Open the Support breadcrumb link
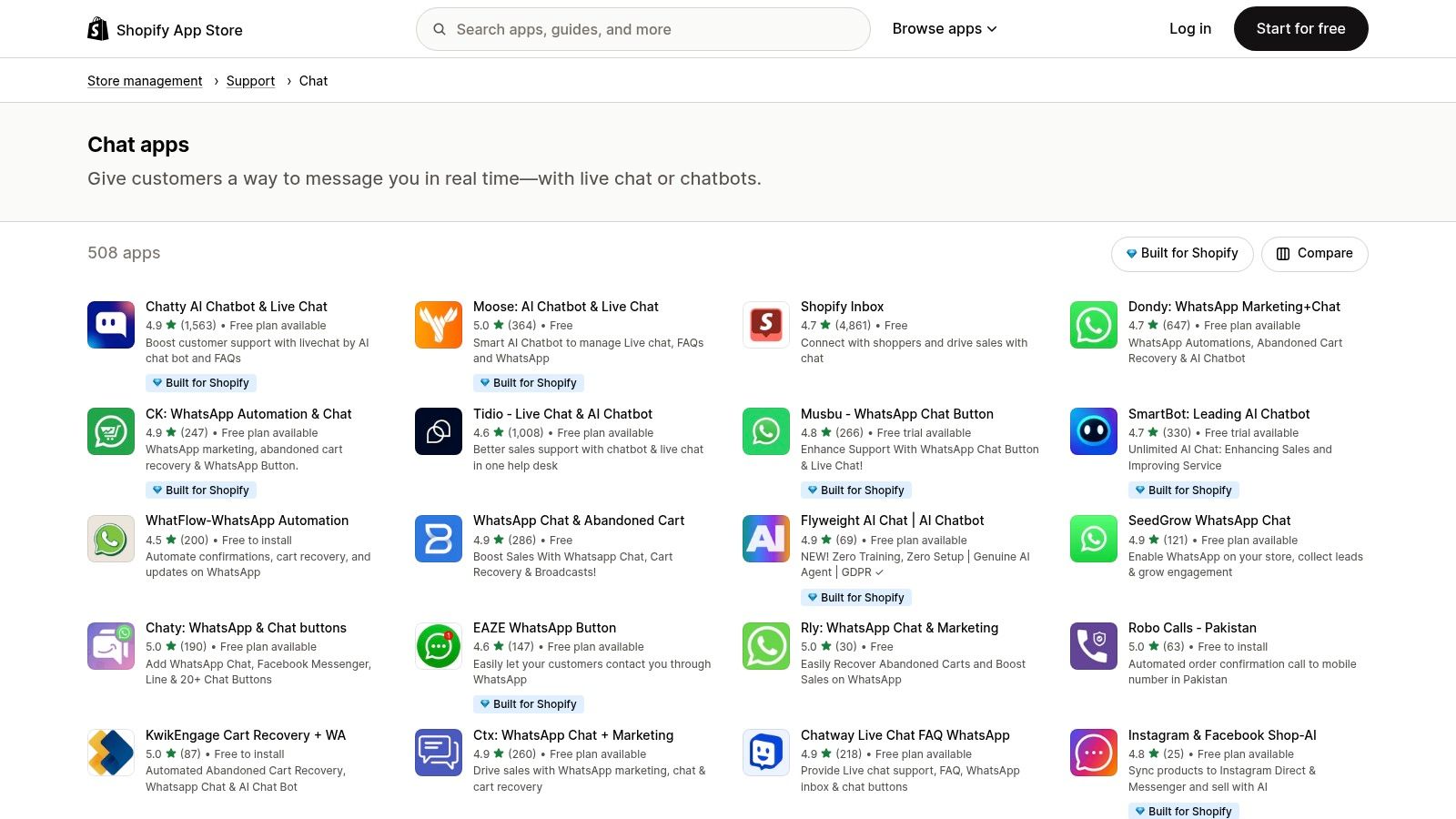Viewport: 1456px width, 819px height. 250,80
